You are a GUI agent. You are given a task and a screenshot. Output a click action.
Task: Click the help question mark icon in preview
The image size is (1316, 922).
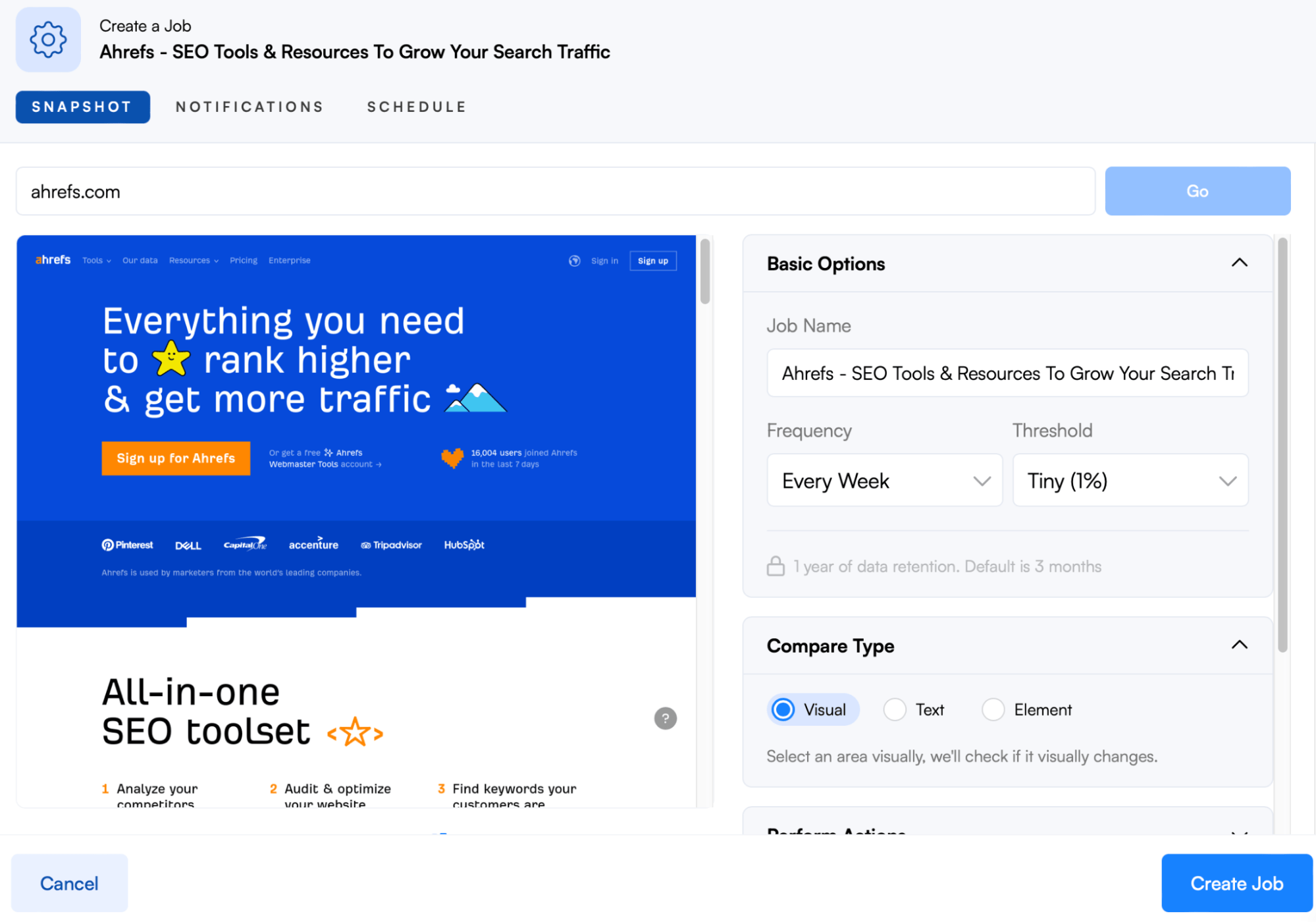[x=665, y=718]
